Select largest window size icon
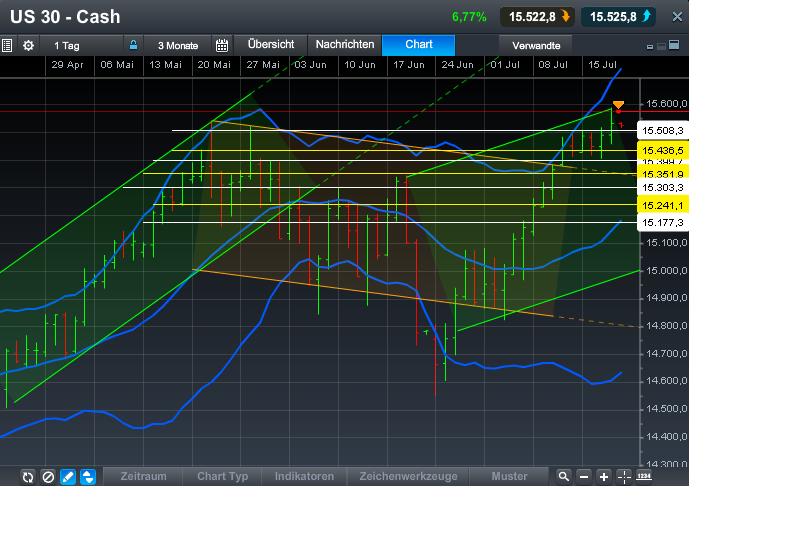This screenshot has width=800, height=550. point(674,45)
